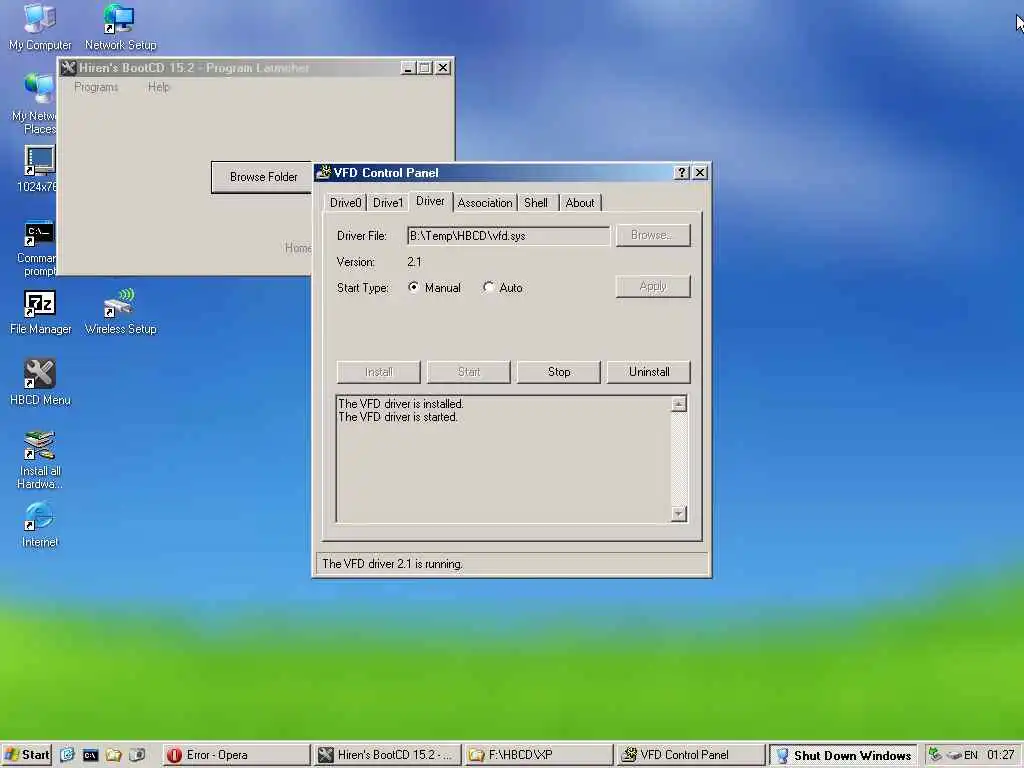This screenshot has width=1024, height=768.
Task: Click the network tray icon
Action: (x=935, y=755)
